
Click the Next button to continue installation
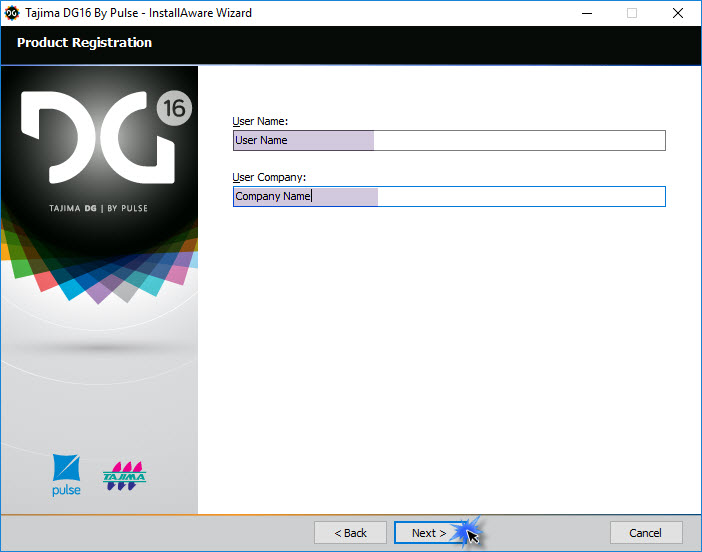pyautogui.click(x=430, y=533)
